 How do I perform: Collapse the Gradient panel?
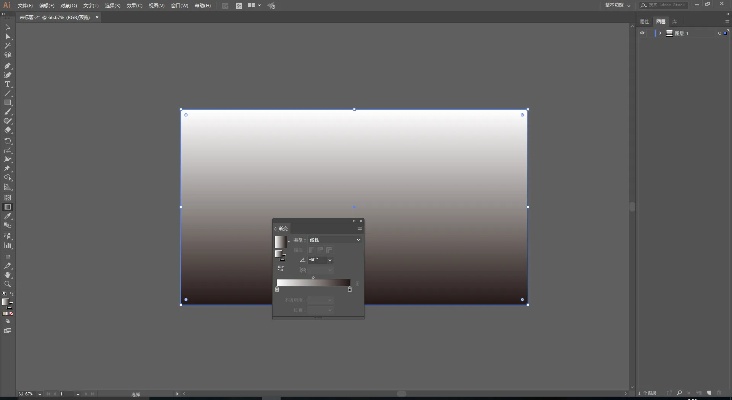[x=353, y=221]
